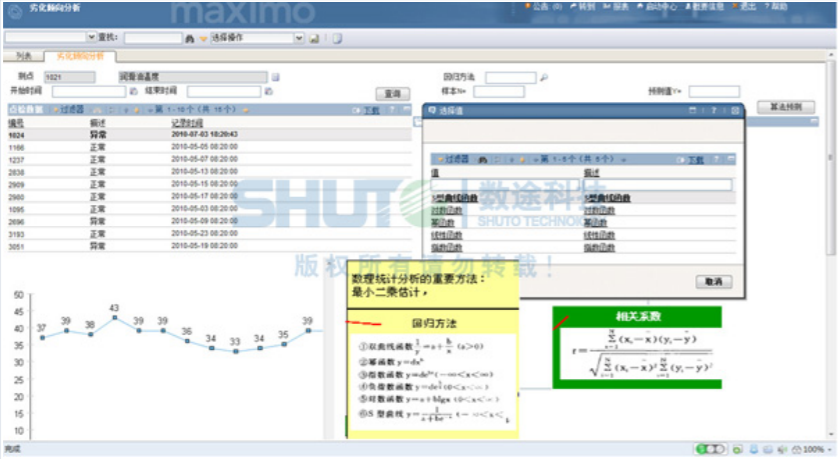Click 退出 to sign out
Viewport: 838px width, 459px height.
(744, 6)
